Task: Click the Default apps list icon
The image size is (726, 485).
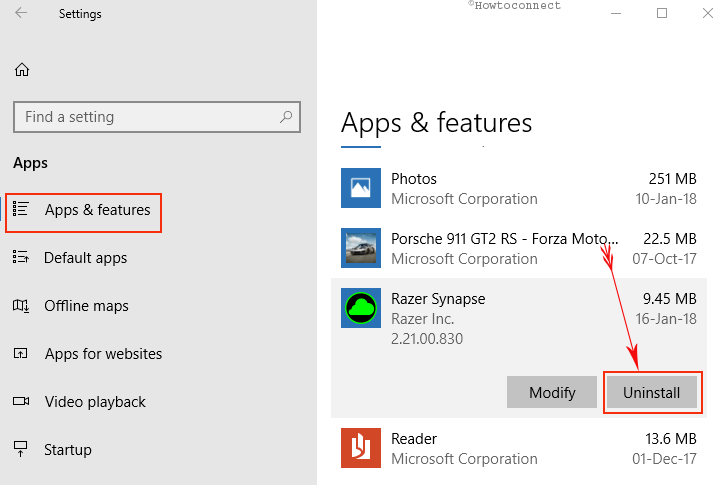Action: click(x=21, y=257)
